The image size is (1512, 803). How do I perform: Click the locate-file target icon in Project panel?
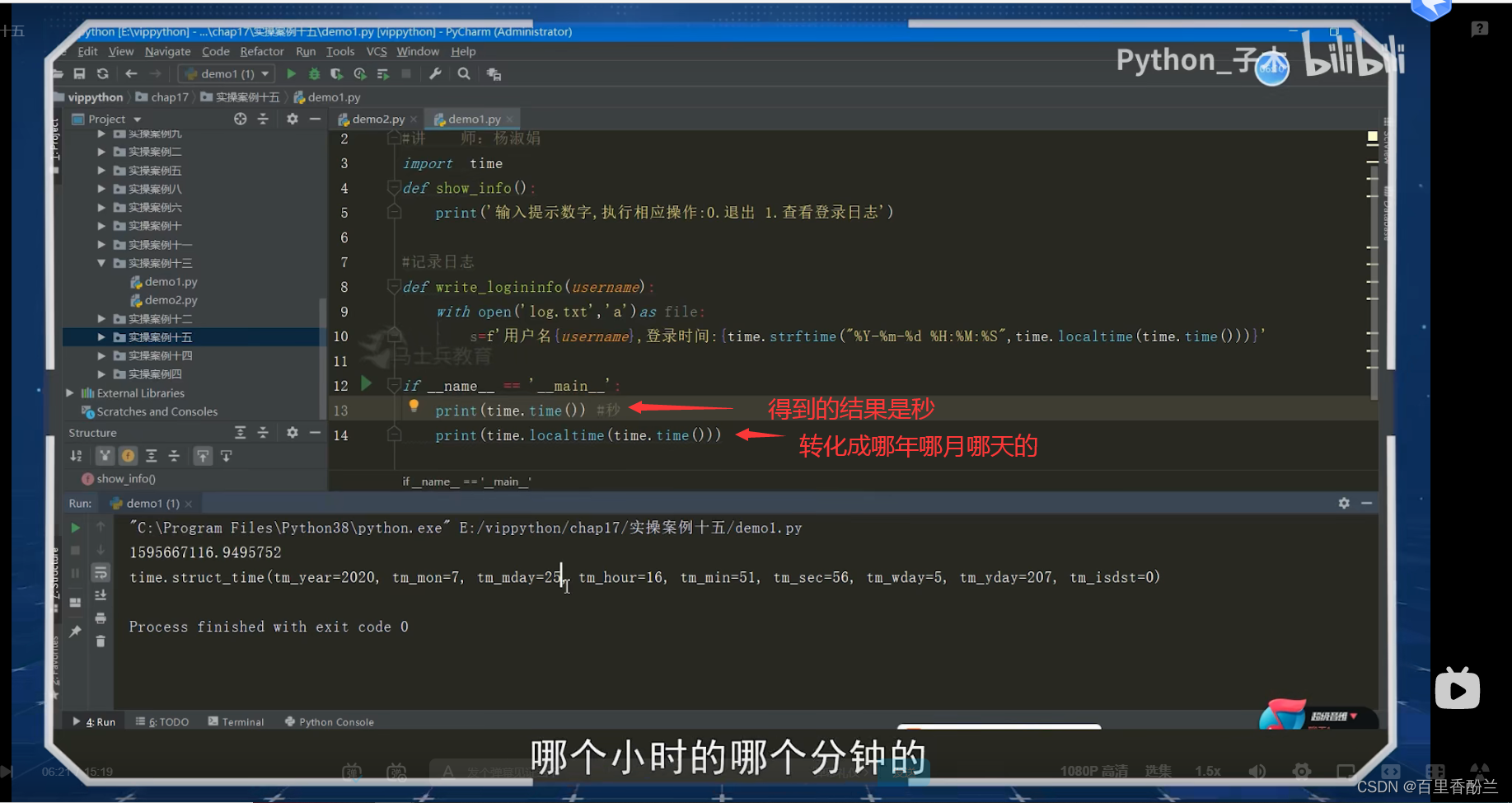[x=240, y=120]
